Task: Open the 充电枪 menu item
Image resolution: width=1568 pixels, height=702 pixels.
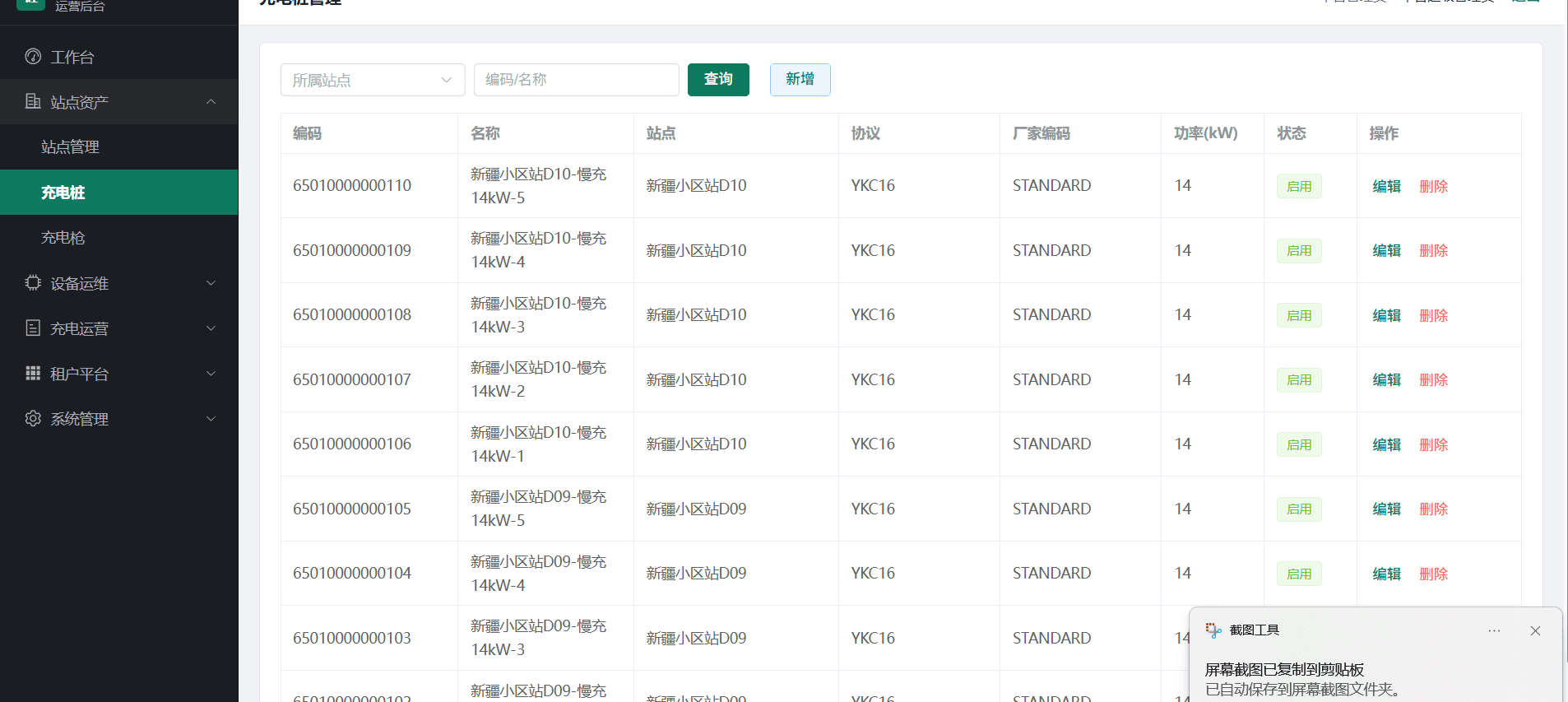Action: click(119, 238)
